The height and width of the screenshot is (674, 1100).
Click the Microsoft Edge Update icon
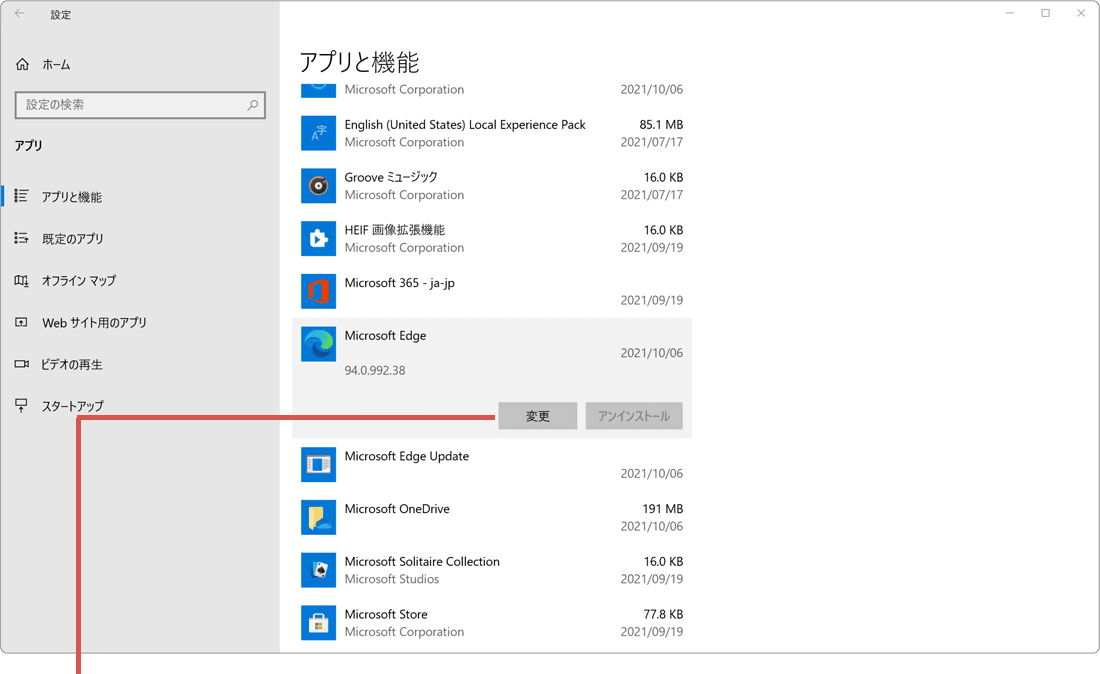coord(318,464)
